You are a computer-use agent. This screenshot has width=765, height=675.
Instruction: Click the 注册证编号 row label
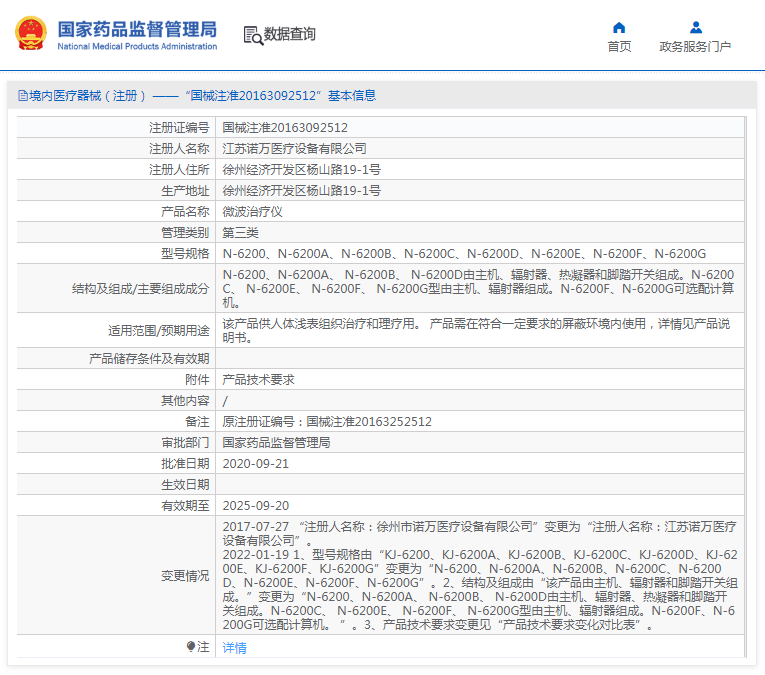[179, 128]
